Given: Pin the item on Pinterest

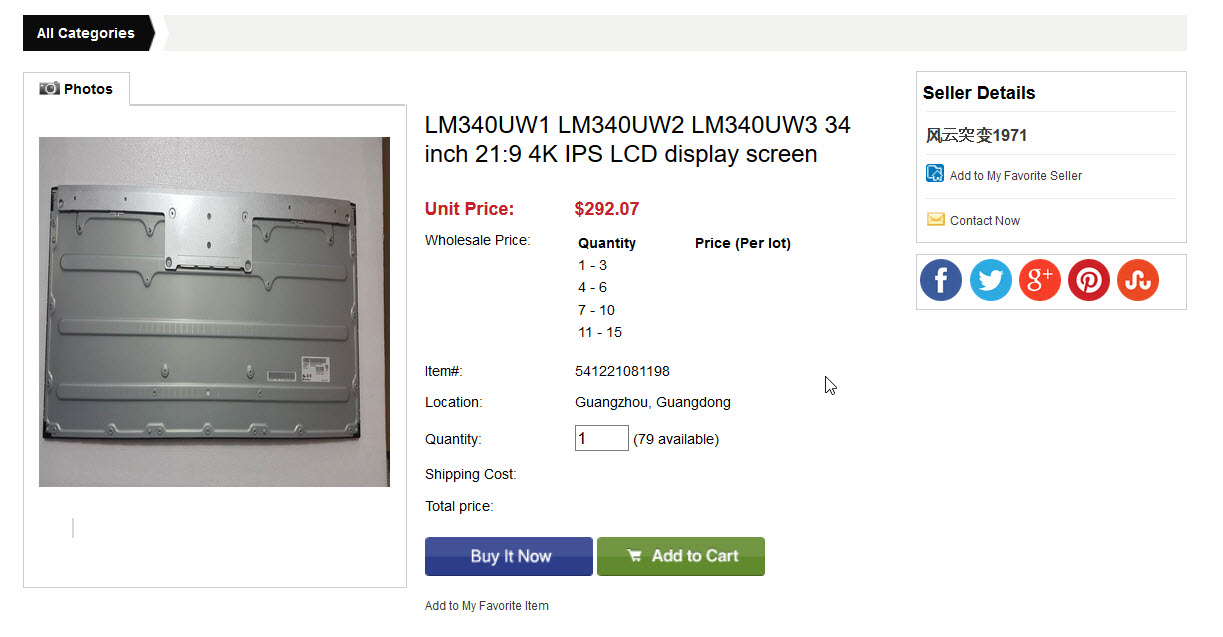Looking at the screenshot, I should click(1089, 281).
